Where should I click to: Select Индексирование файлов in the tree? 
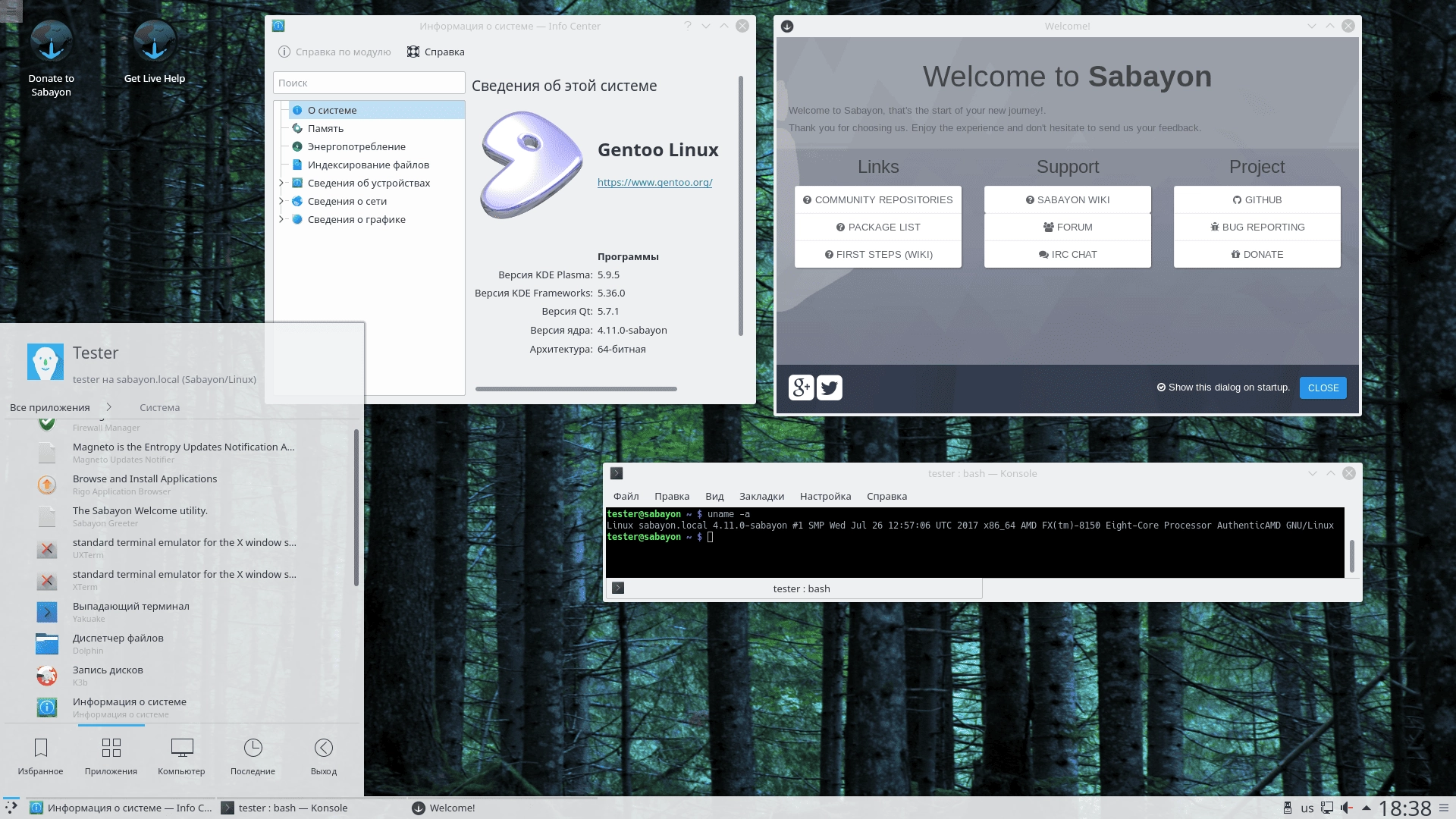376,165
